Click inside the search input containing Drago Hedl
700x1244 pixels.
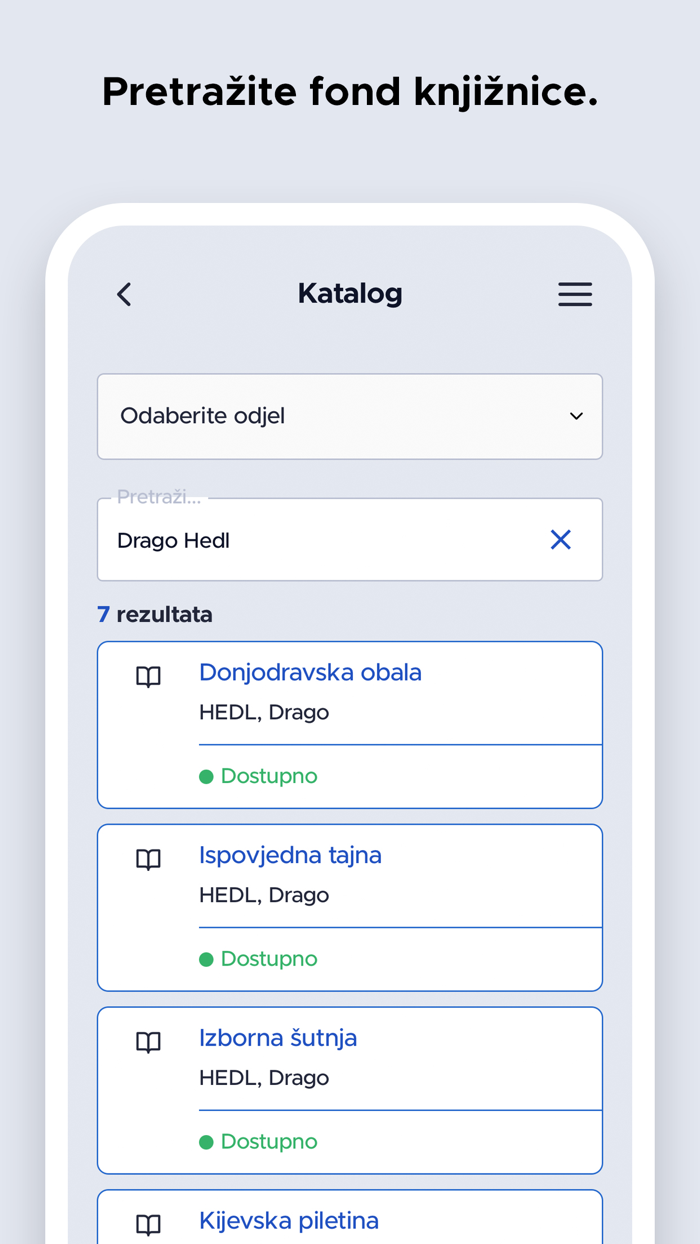pyautogui.click(x=300, y=539)
